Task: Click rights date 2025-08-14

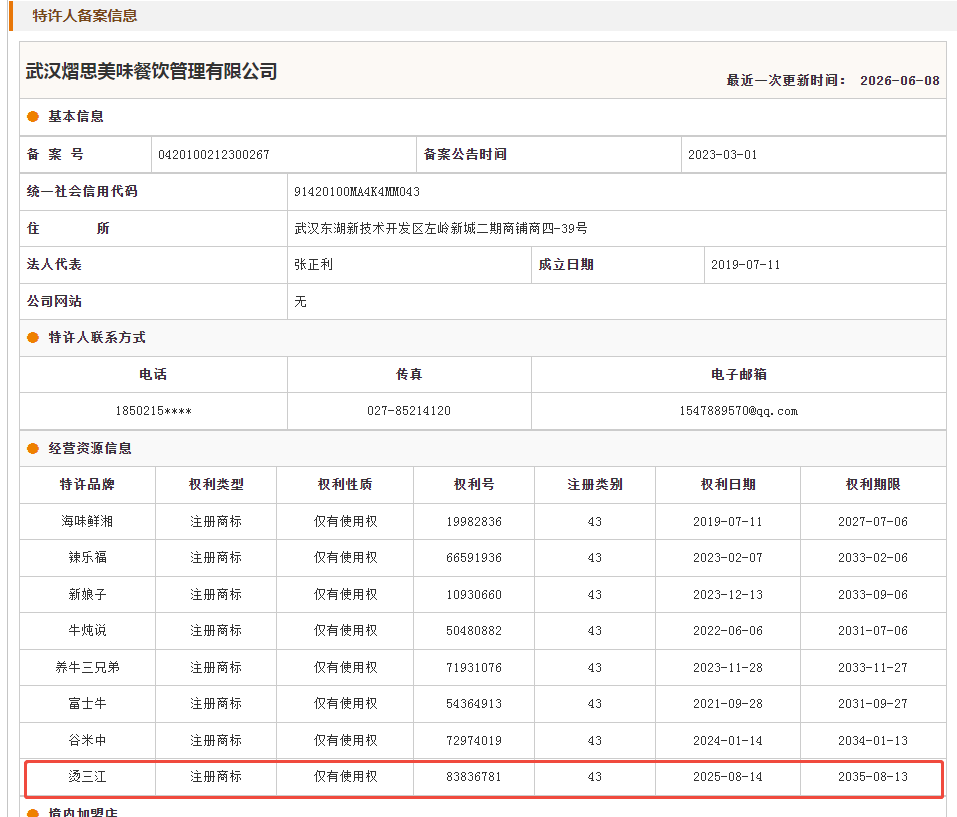Action: (728, 777)
